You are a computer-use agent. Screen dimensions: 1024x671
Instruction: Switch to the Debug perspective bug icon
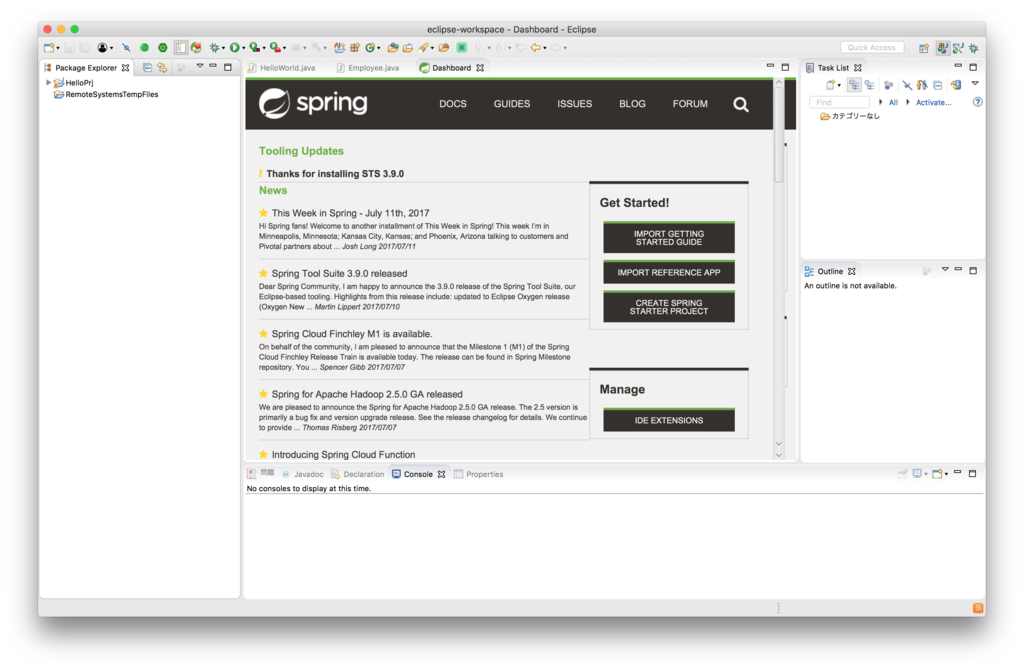pos(973,48)
